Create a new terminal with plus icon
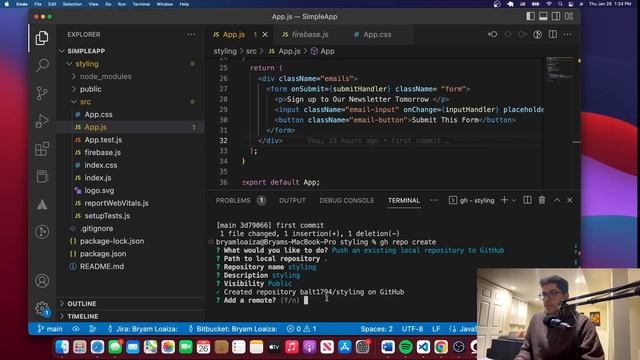This screenshot has width=640, height=360. [x=504, y=200]
